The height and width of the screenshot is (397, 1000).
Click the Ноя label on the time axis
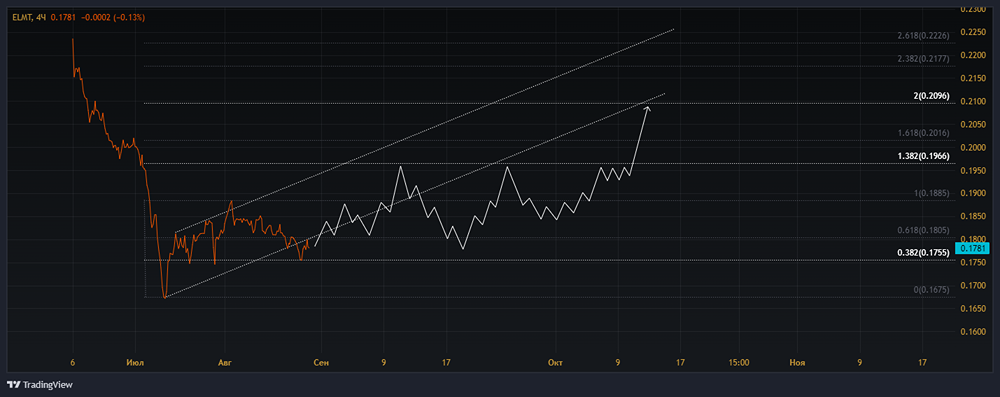coord(797,363)
